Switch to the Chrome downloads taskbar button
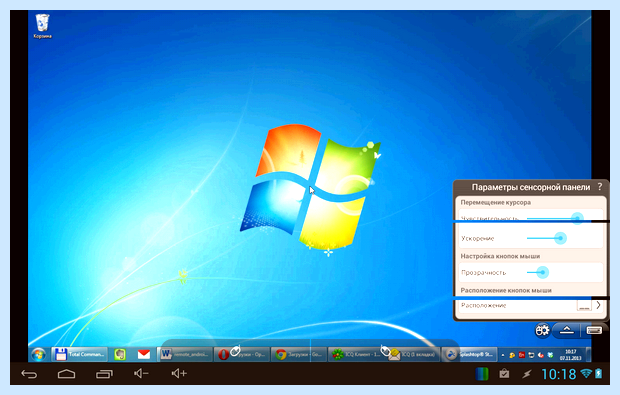 (x=299, y=354)
